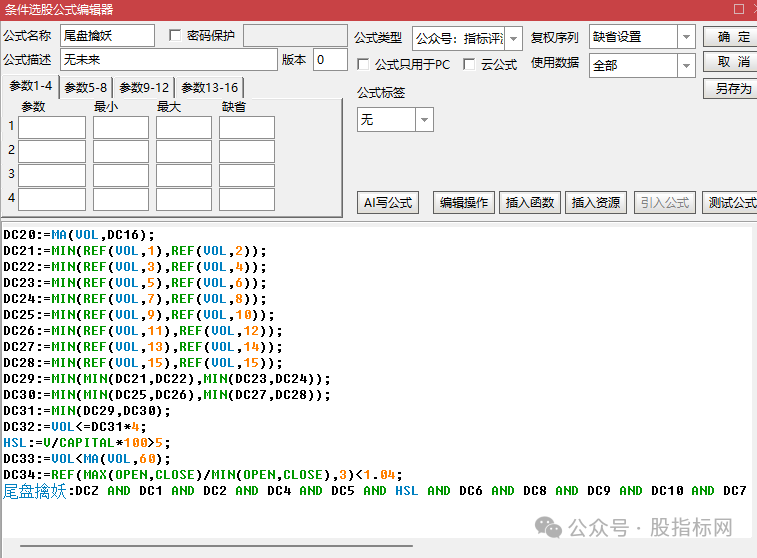This screenshot has width=757, height=558.
Task: Click the 插入资源 button
Action: [596, 202]
